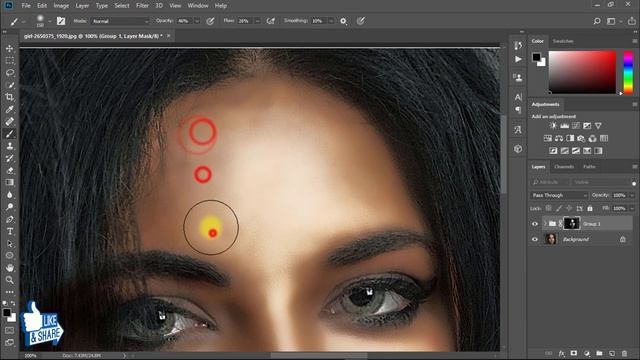Select the Eraser tool
This screenshot has height=360, width=640.
9,170
